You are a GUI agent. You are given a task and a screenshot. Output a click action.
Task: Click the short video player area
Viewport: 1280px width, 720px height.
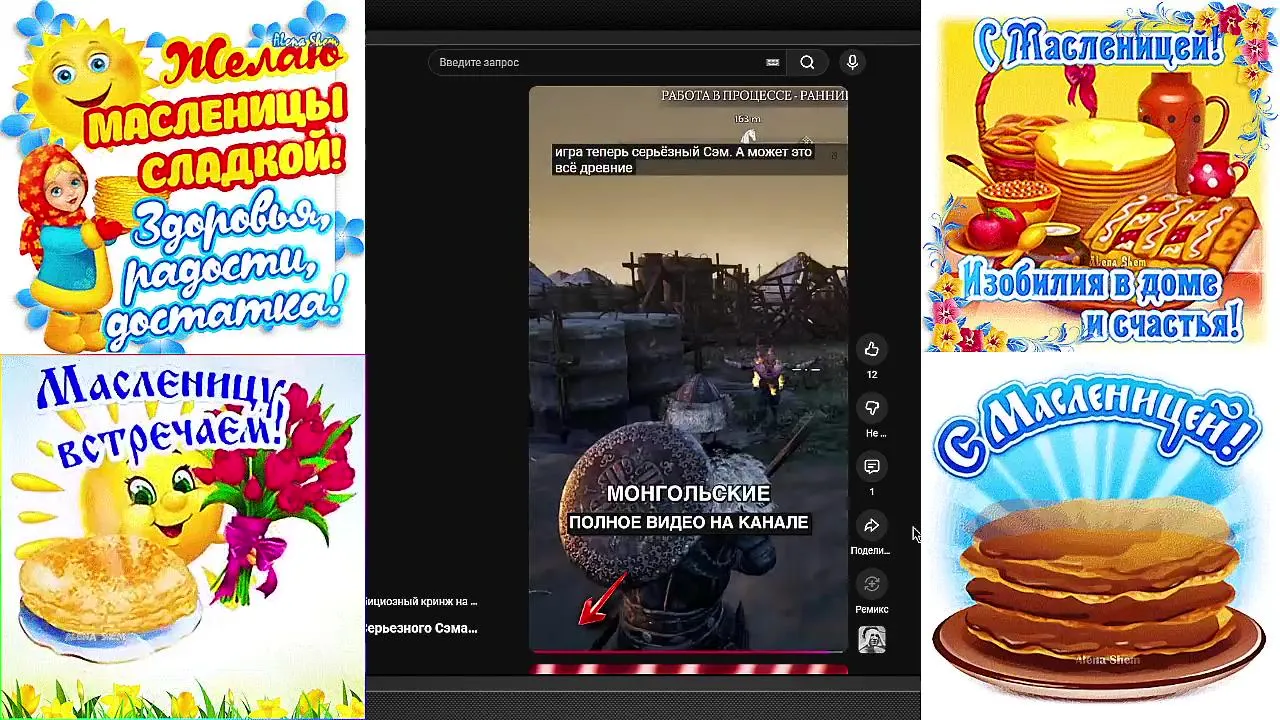point(688,368)
